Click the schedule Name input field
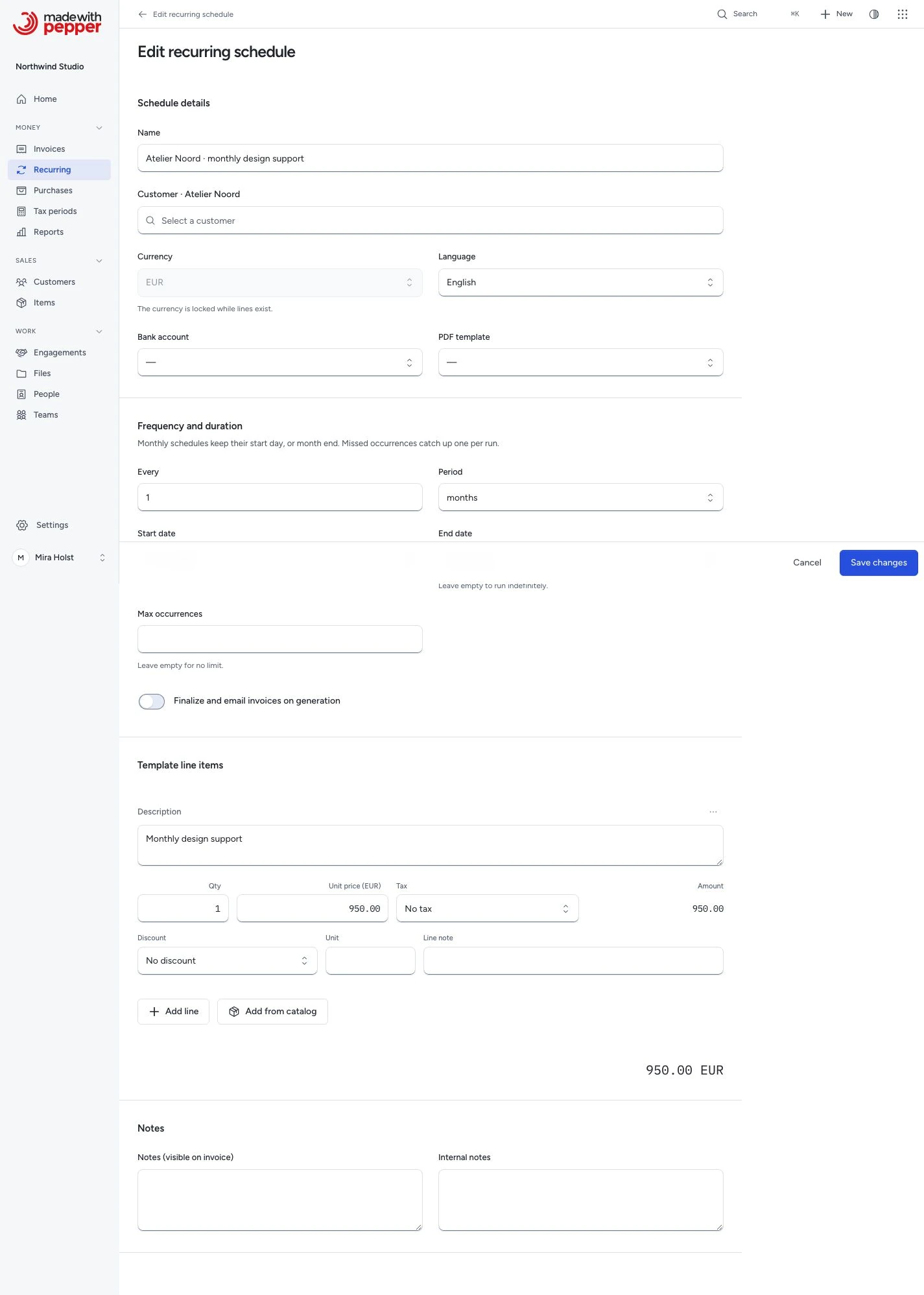Screen dimensions: 924x1295 (x=430, y=158)
